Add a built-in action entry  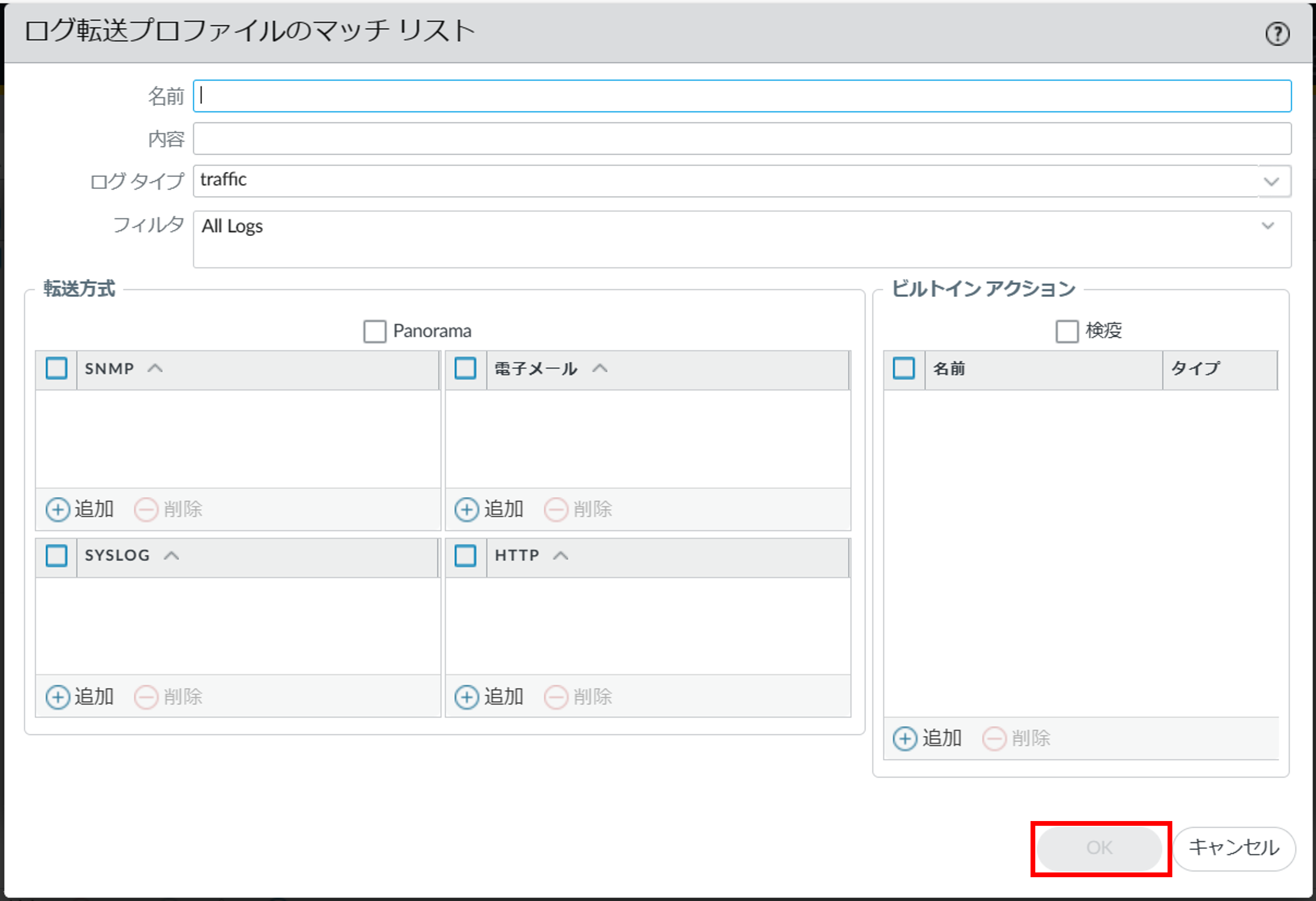905,739
